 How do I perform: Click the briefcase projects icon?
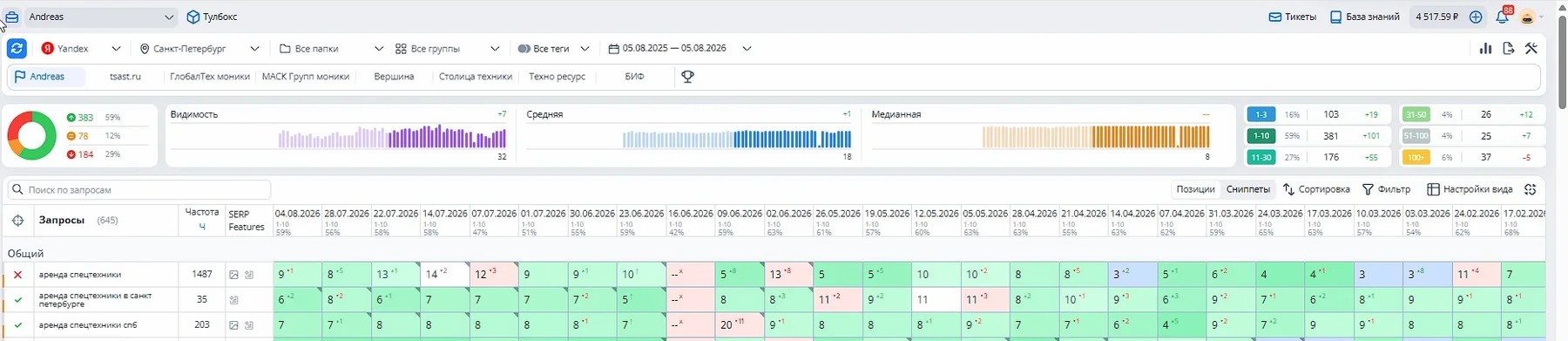(x=12, y=17)
